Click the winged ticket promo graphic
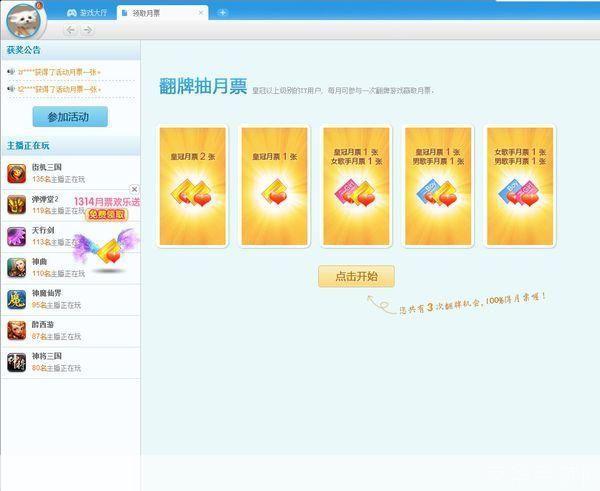The width and height of the screenshot is (600, 491). (108, 250)
